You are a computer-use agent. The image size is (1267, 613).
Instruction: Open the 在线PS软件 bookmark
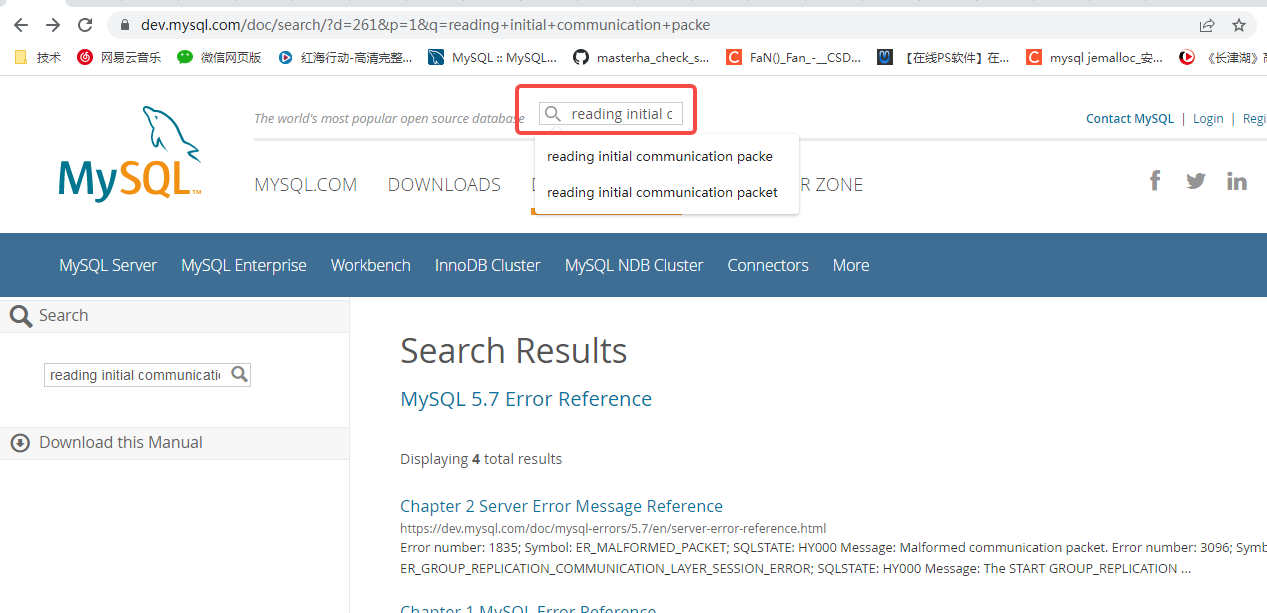(x=943, y=57)
